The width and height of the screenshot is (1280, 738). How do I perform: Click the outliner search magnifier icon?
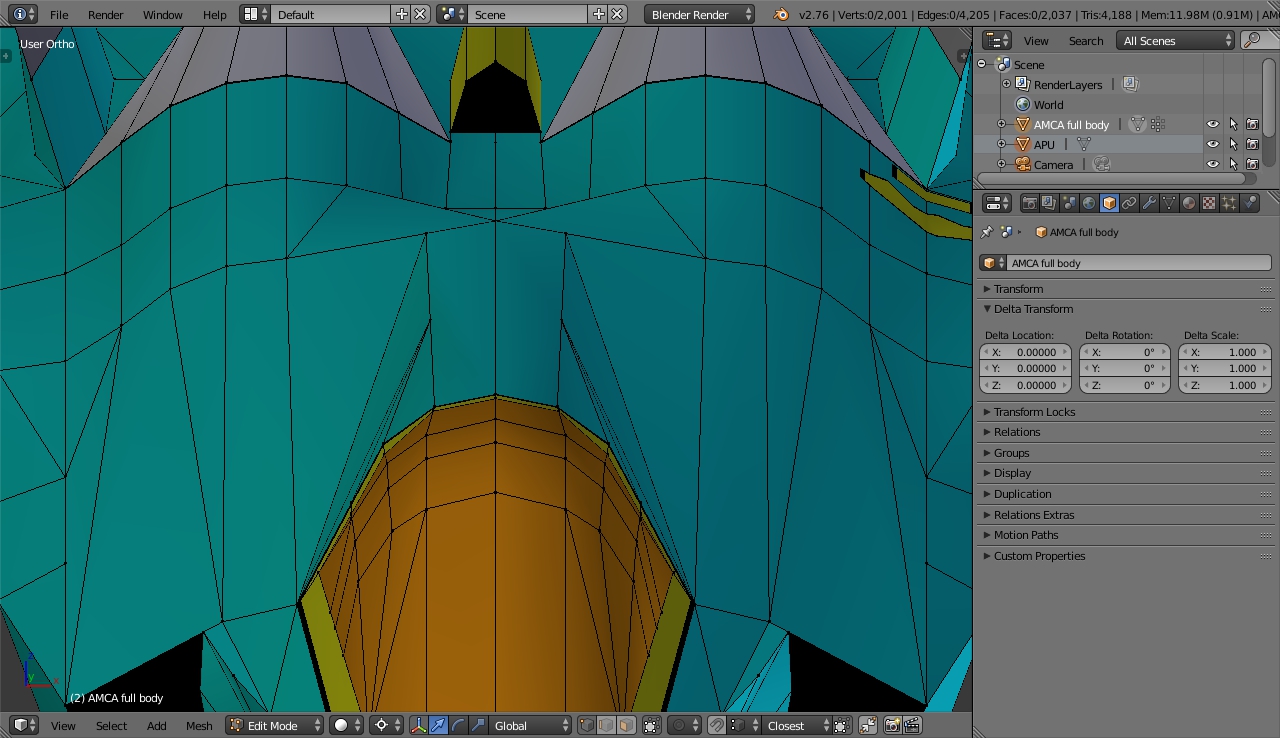pos(1251,40)
